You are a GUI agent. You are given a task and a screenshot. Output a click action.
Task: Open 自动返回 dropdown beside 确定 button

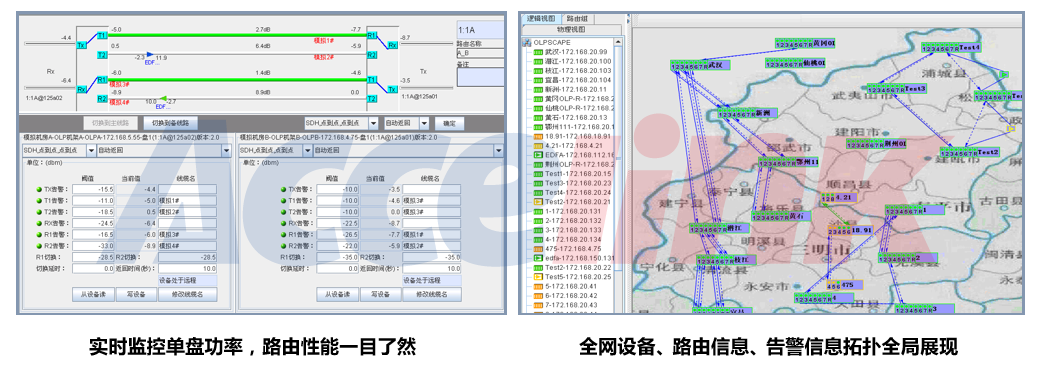[406, 123]
